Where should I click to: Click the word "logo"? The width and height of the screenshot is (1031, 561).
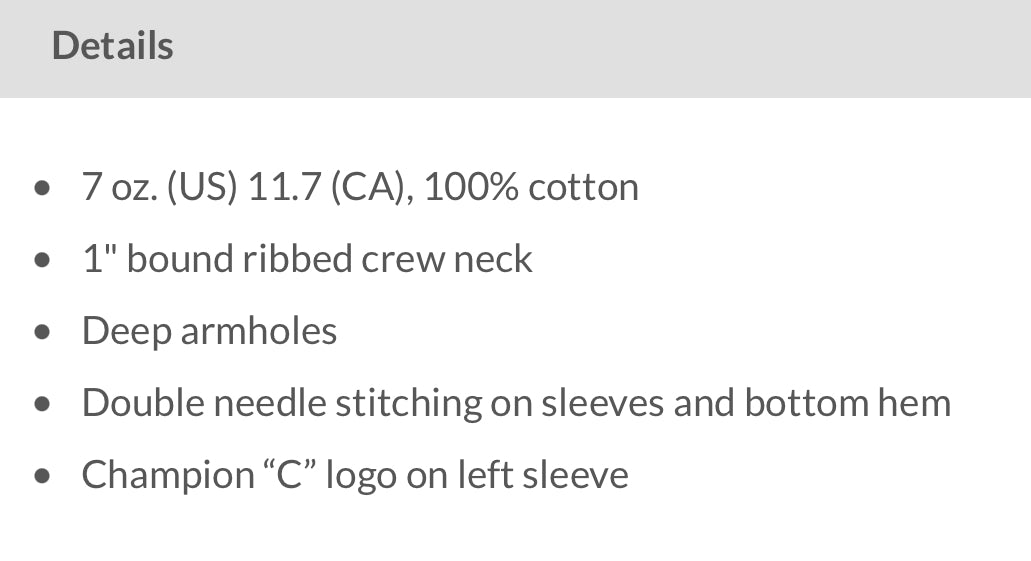(361, 474)
